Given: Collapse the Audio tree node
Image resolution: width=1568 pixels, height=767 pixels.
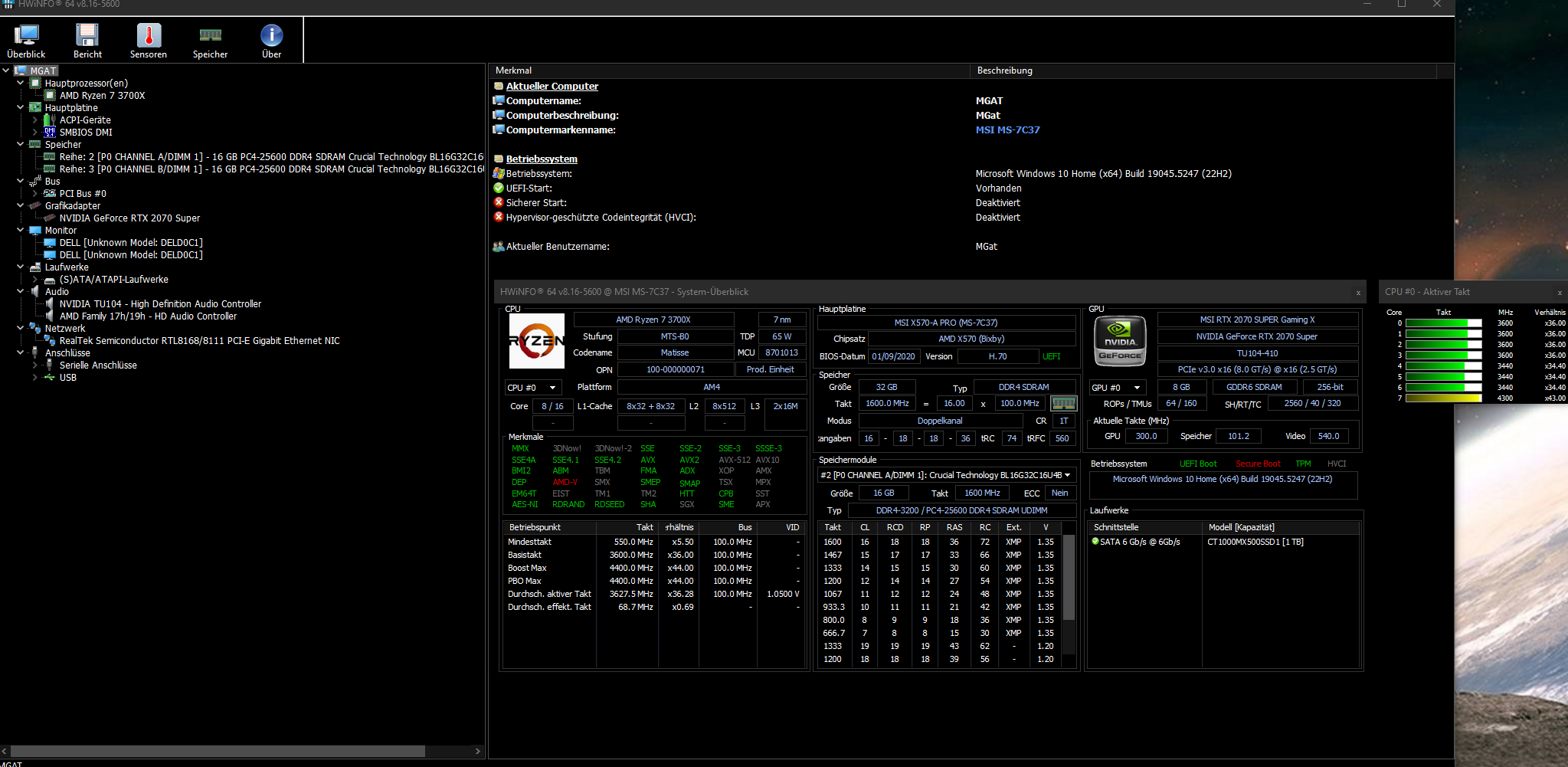Looking at the screenshot, I should pyautogui.click(x=21, y=291).
